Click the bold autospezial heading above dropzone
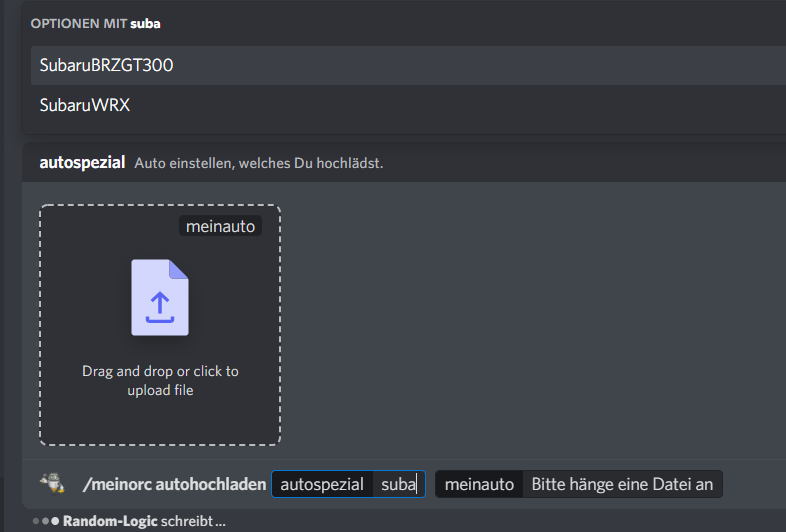Viewport: 786px width, 532px height. (82, 162)
